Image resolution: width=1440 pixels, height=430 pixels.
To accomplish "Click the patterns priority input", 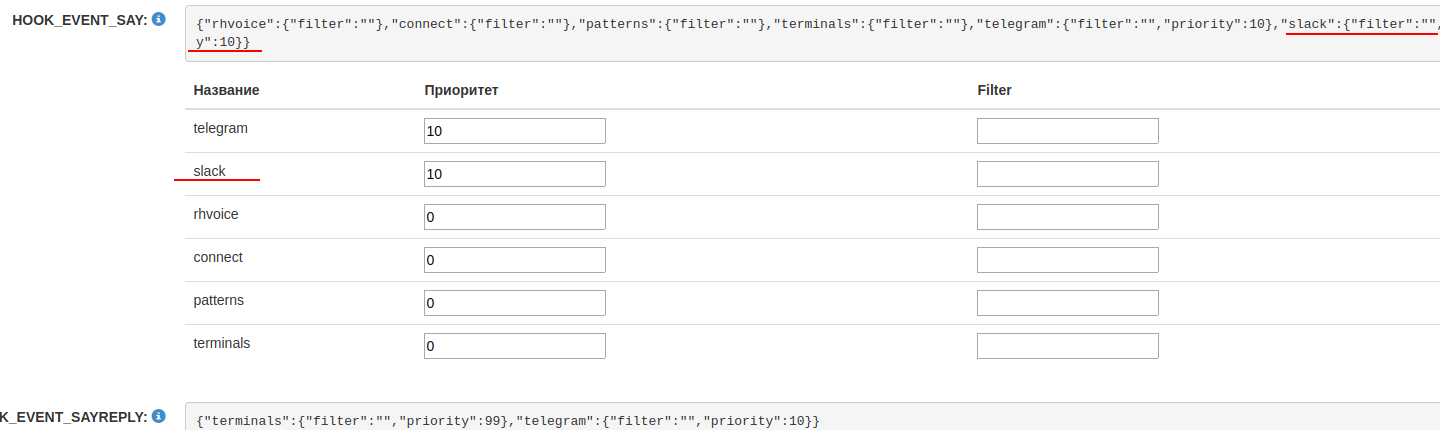I will [x=514, y=303].
